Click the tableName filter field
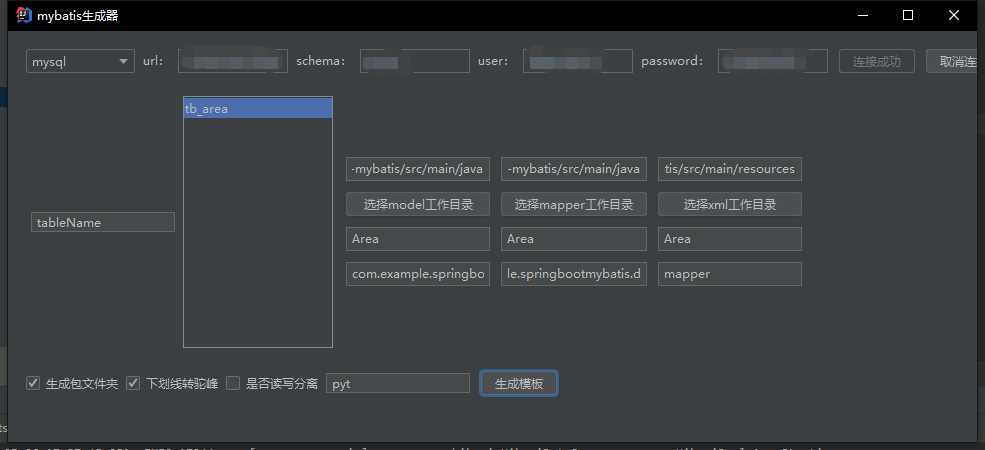The height and width of the screenshot is (450, 985). [103, 222]
